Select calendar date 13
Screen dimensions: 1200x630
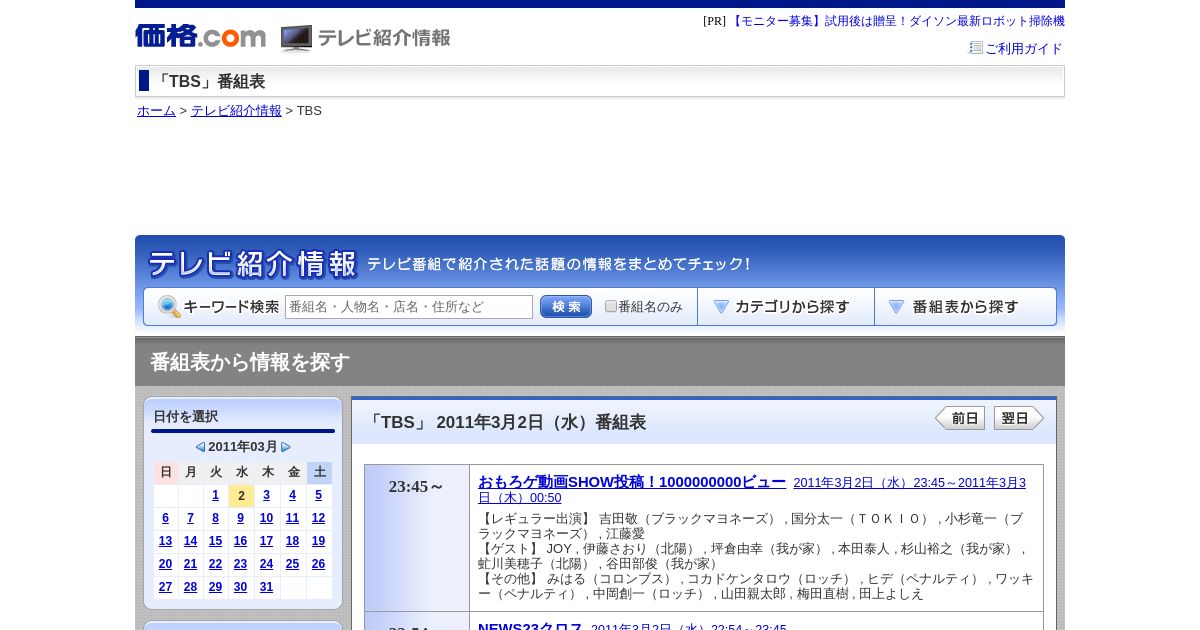165,541
